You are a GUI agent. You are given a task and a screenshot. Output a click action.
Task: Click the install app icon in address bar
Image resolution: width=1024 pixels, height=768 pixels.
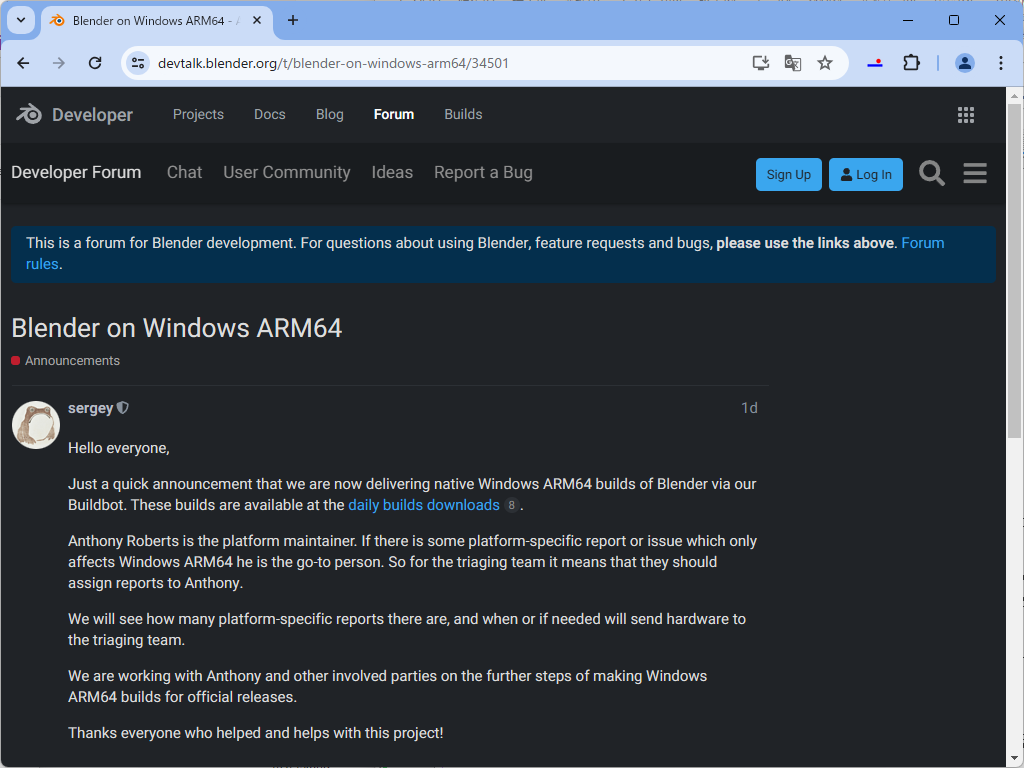760,63
